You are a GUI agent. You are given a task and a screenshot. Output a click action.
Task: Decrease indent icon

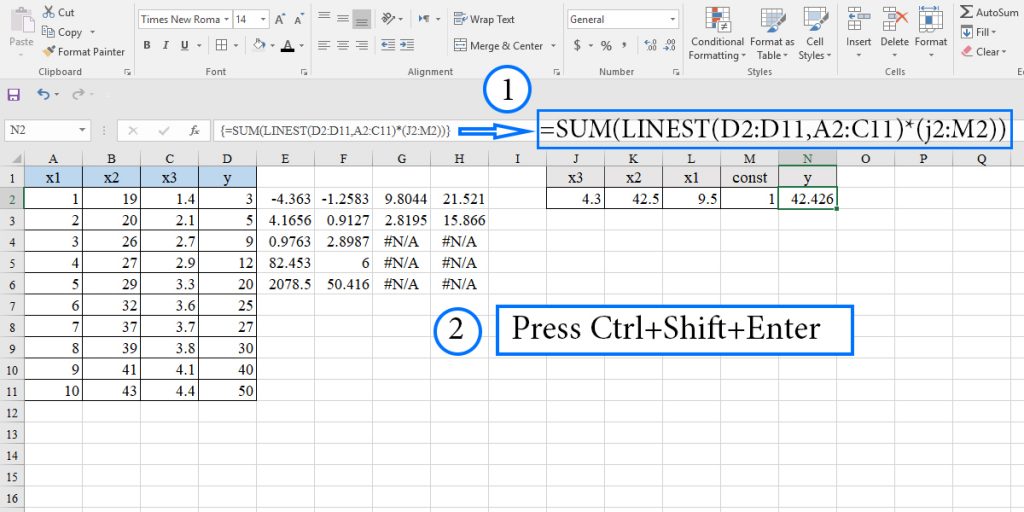[388, 45]
